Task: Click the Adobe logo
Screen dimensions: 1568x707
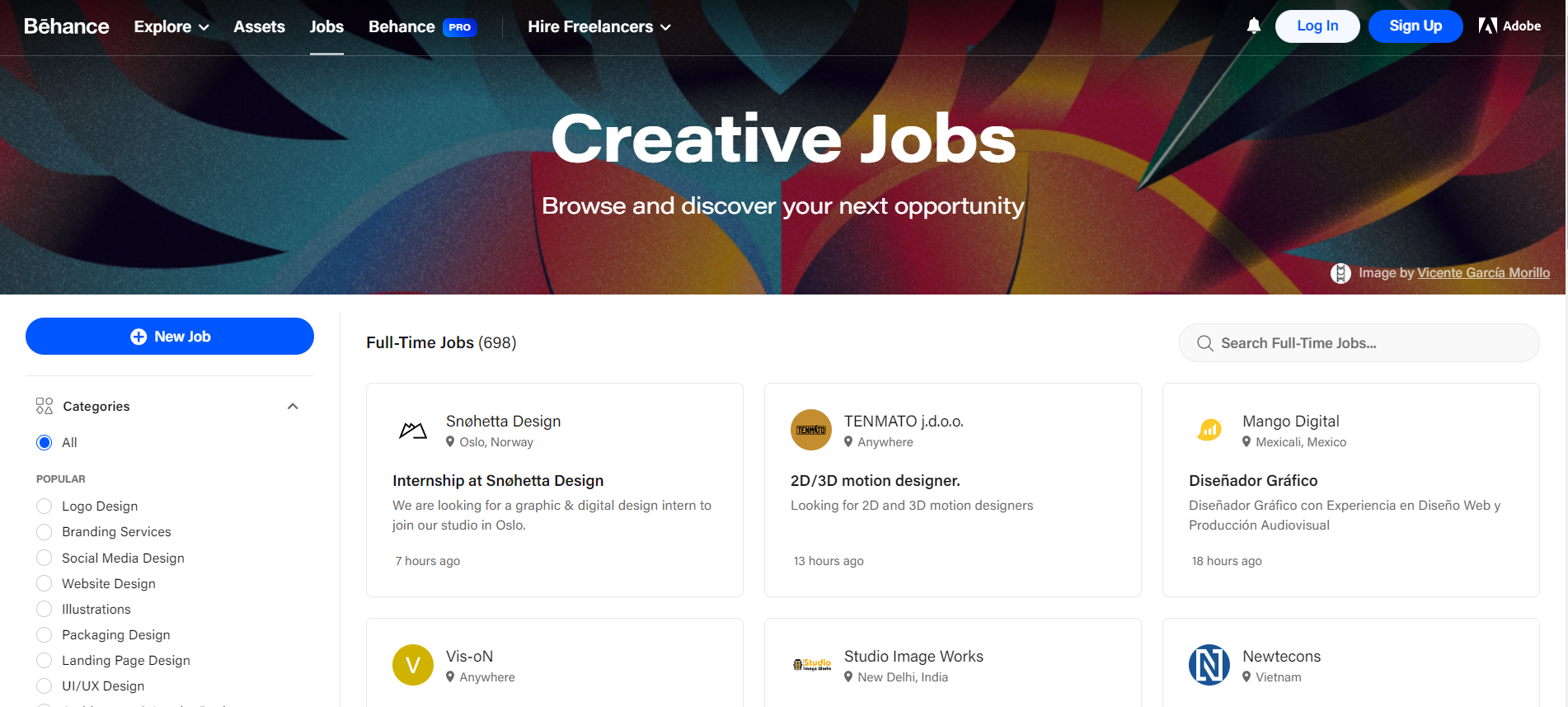Action: [x=1509, y=26]
